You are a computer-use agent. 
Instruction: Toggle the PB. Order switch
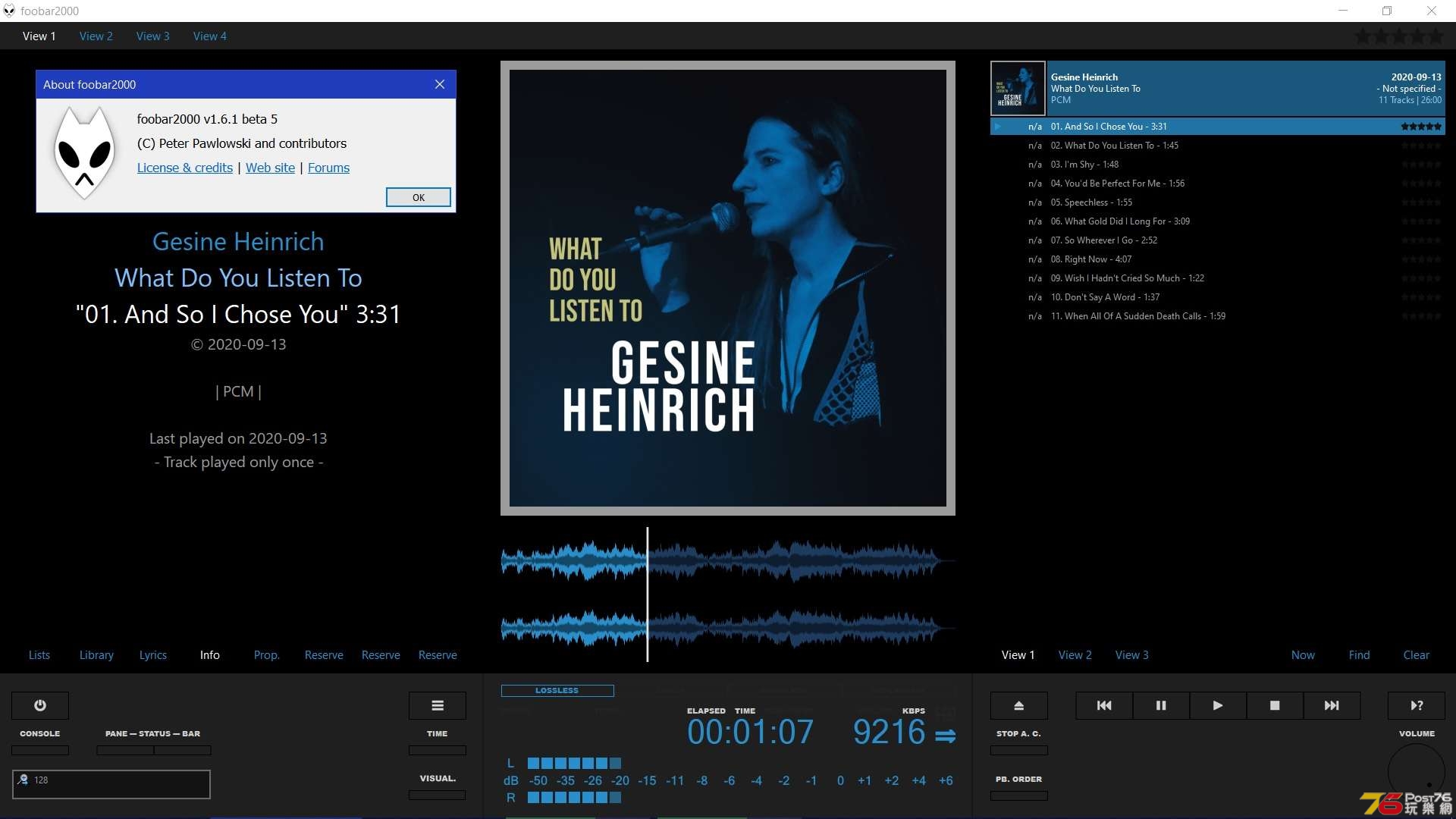1019,795
